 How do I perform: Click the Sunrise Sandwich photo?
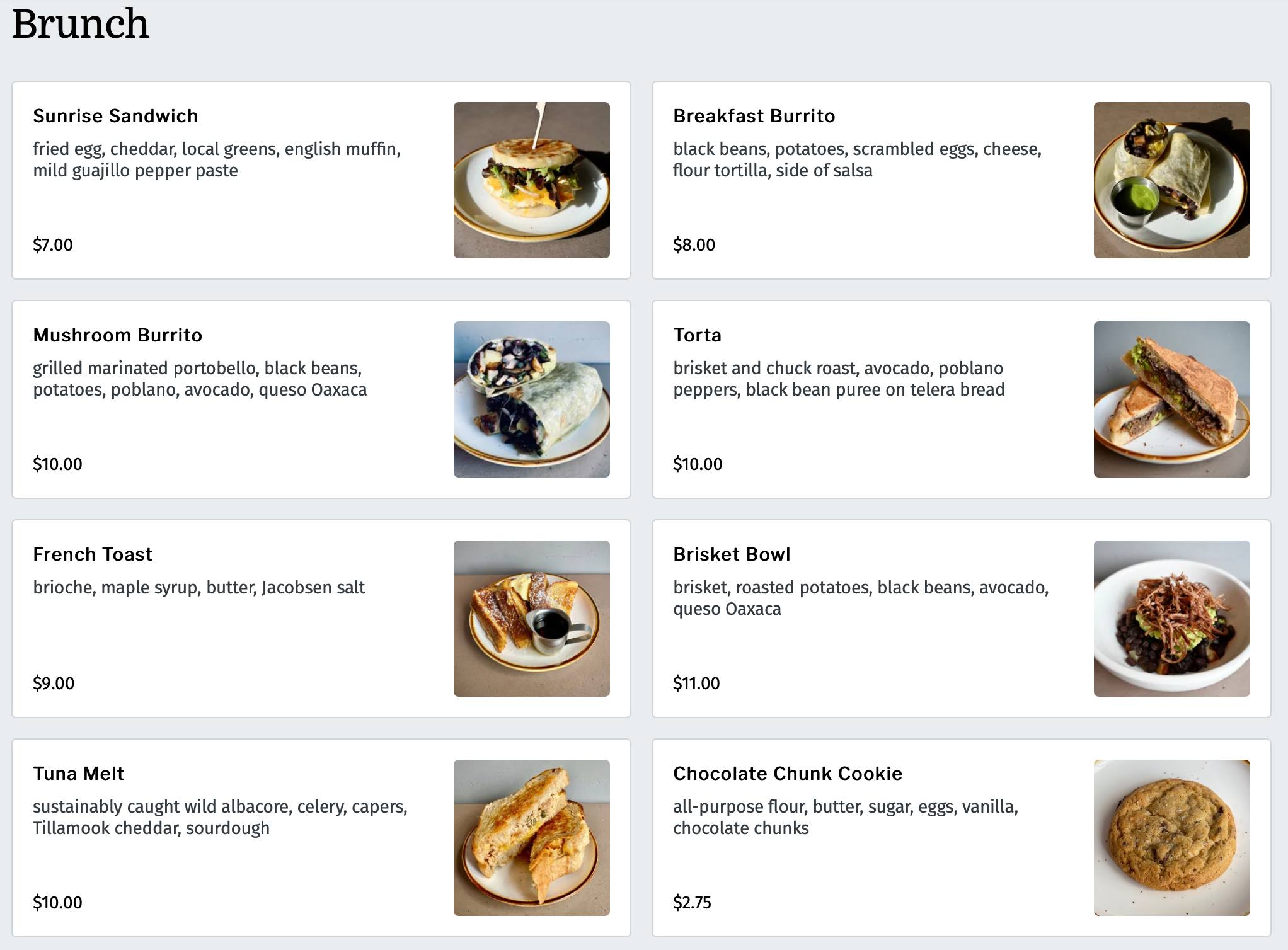pyautogui.click(x=531, y=180)
